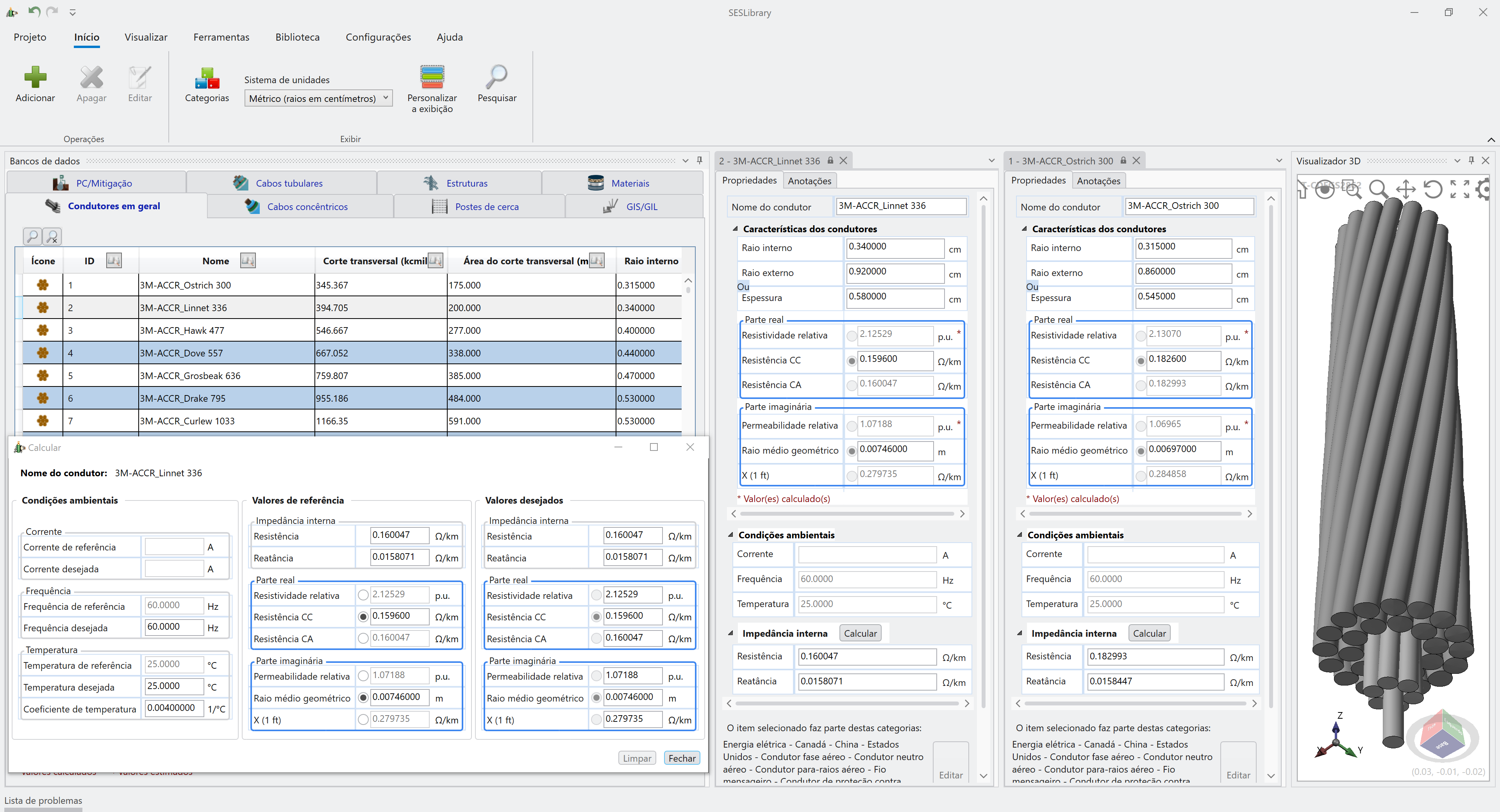Viewport: 1500px width, 812px height.
Task: Click the fit-to-view arrows icon in 3D viewer
Action: pos(1460,189)
